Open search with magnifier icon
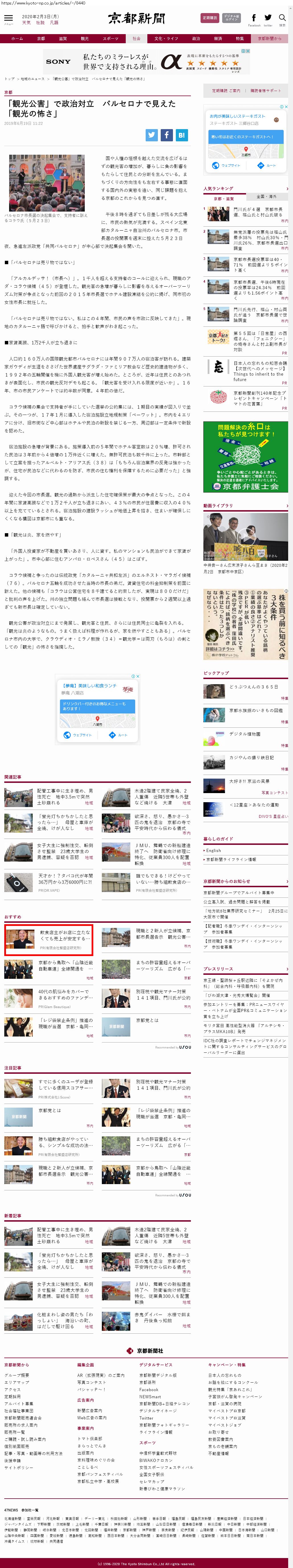293x1568 pixels. click(x=282, y=18)
